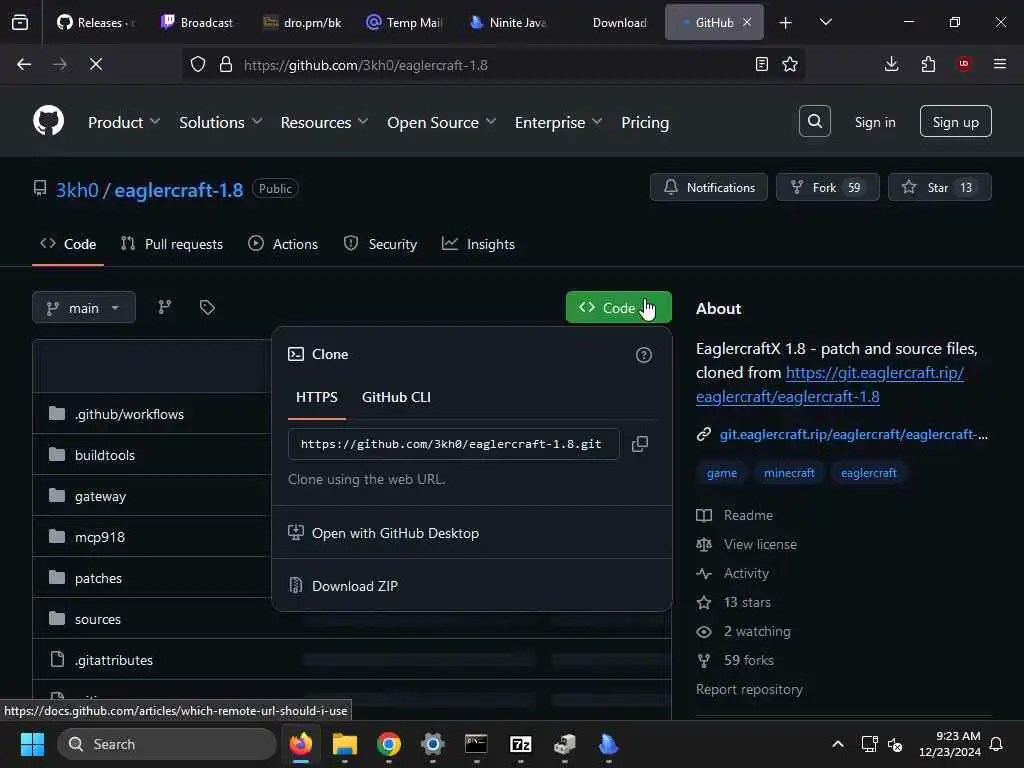Switch to the Releases browser tab
Screen dimensions: 1024x768
pos(95,22)
